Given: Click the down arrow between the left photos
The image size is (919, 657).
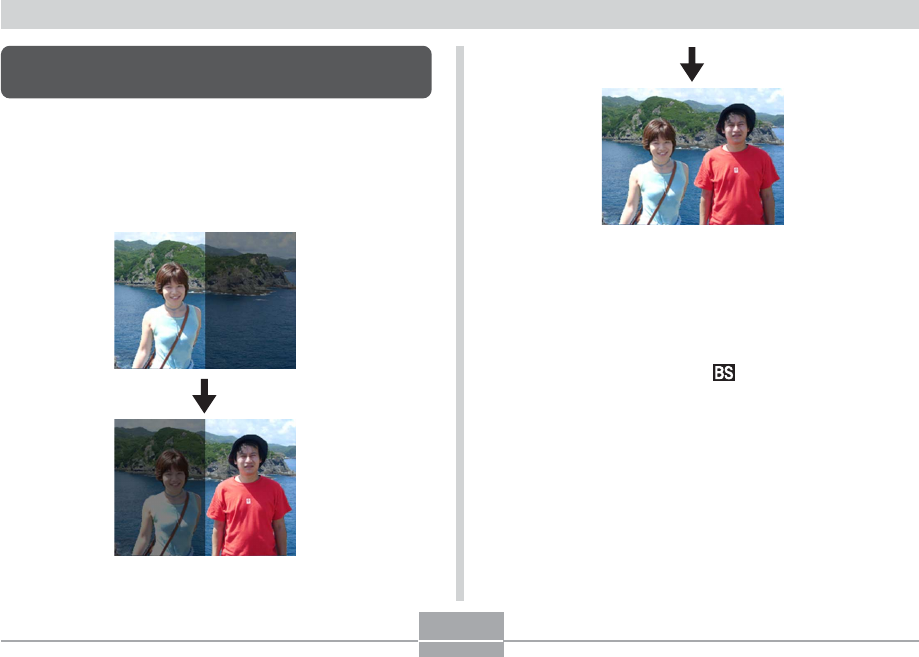Looking at the screenshot, I should coord(204,396).
